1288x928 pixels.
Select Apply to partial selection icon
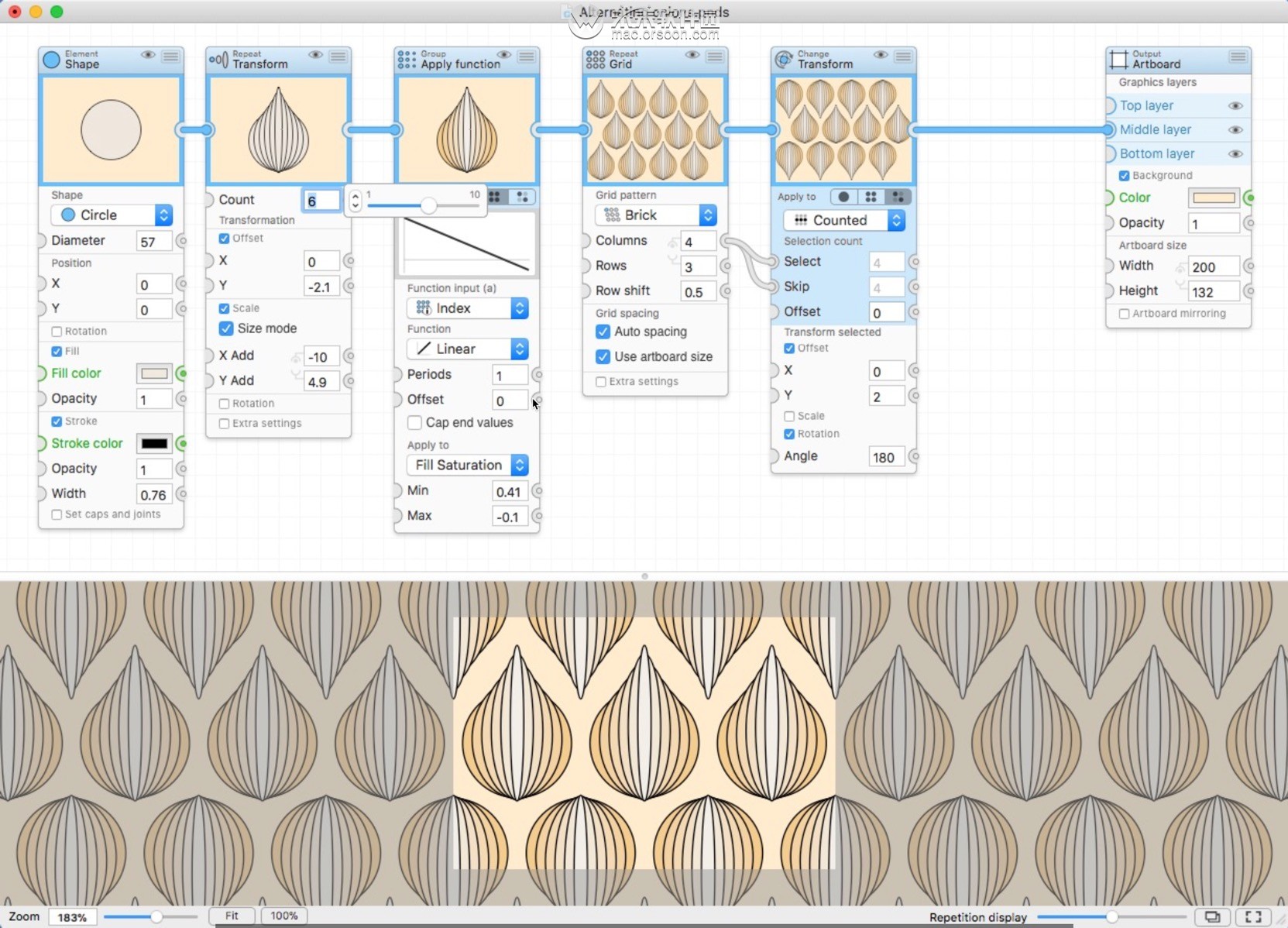[x=898, y=197]
